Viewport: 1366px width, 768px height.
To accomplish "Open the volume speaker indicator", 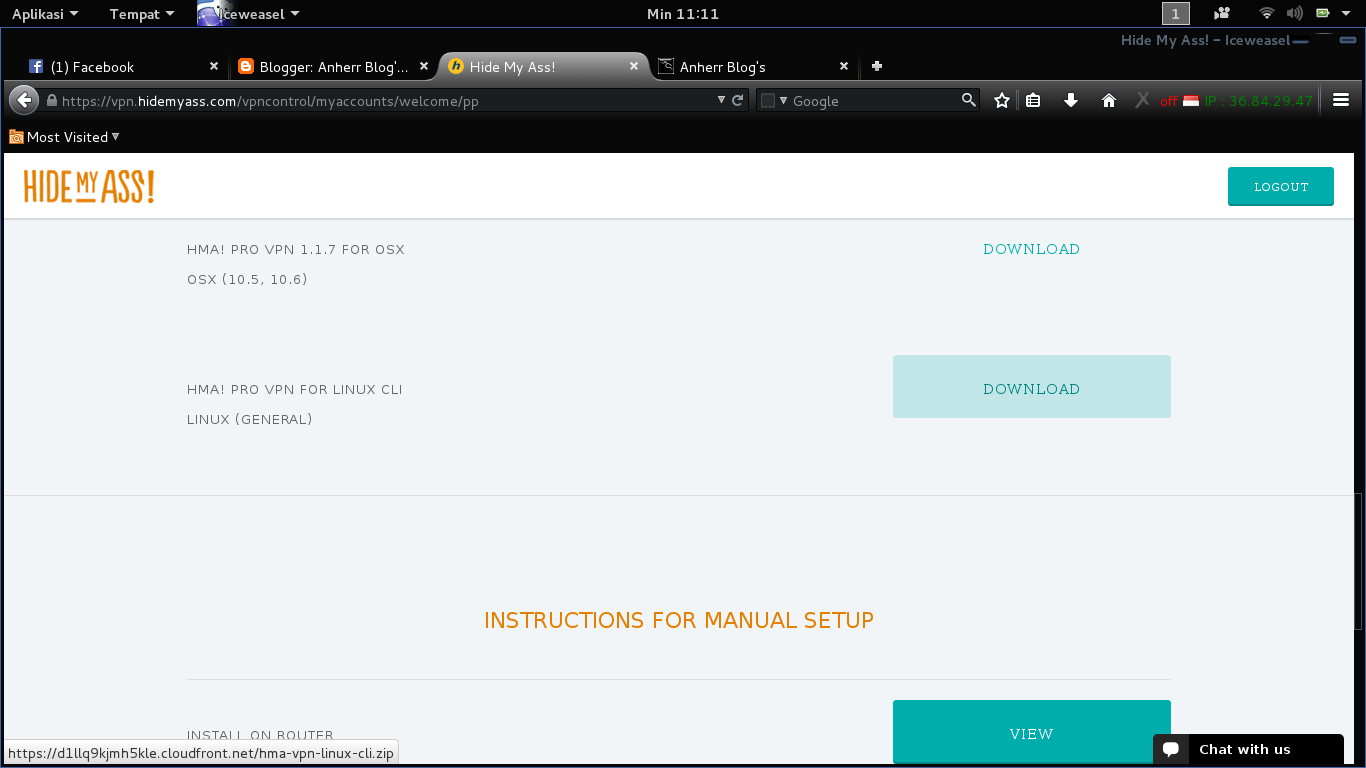I will coord(1294,14).
